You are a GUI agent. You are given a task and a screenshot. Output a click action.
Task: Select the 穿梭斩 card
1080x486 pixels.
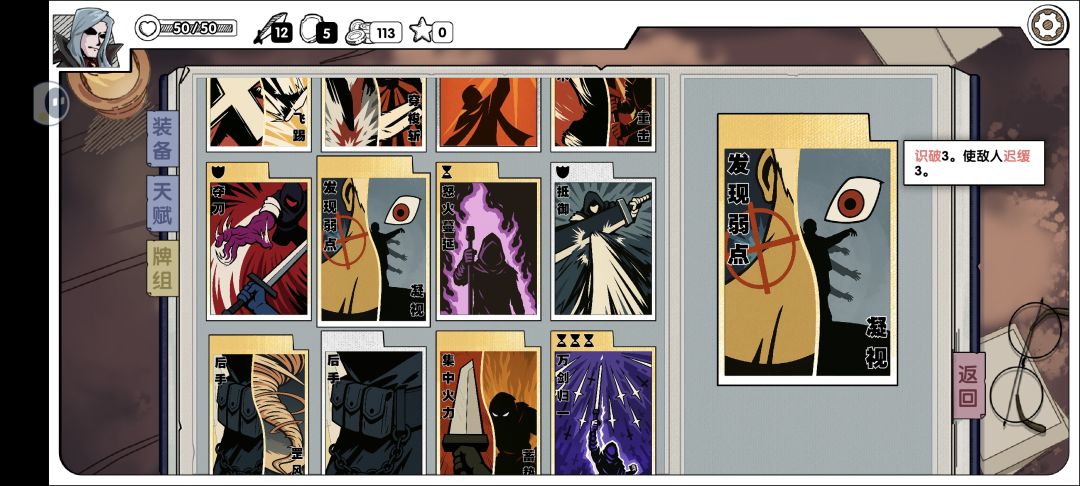373,113
